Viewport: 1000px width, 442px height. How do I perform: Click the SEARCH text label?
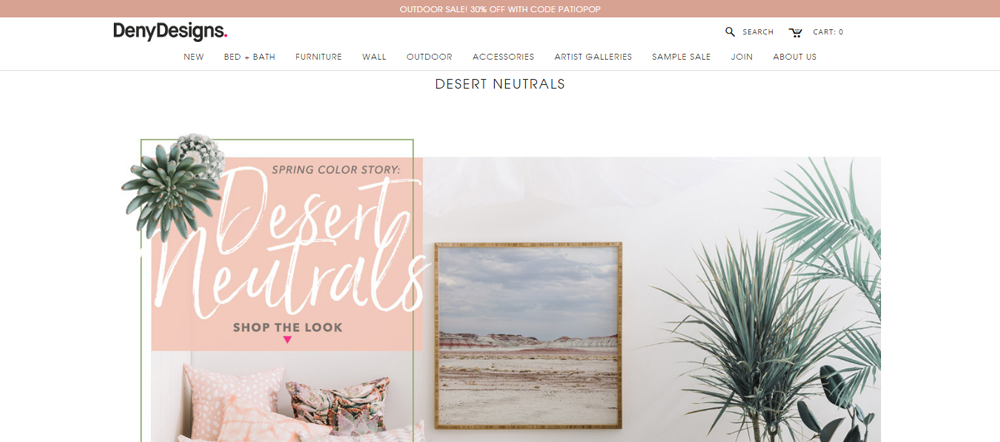pyautogui.click(x=758, y=32)
